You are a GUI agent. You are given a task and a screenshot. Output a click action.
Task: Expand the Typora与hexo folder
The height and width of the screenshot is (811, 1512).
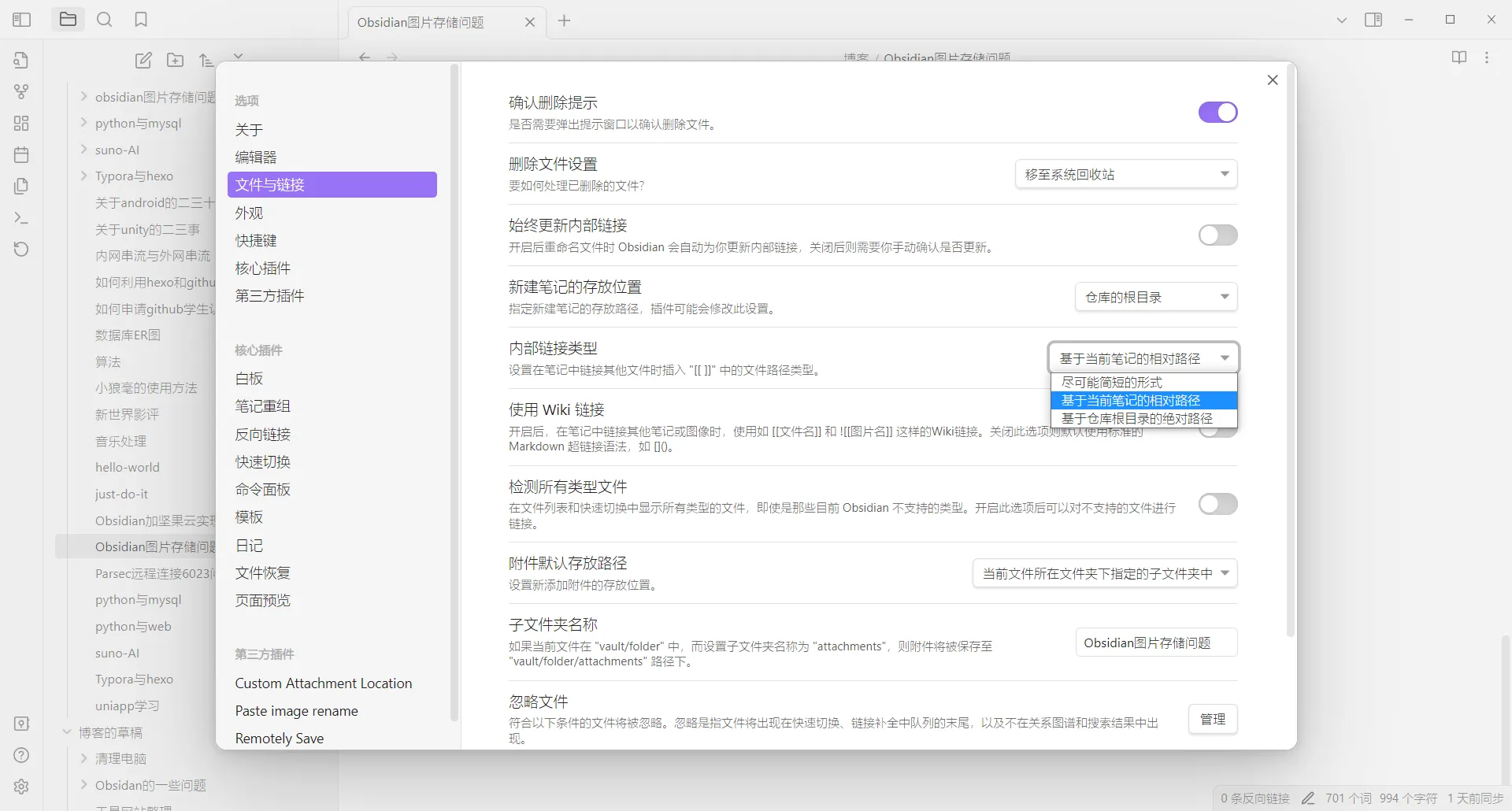point(83,176)
